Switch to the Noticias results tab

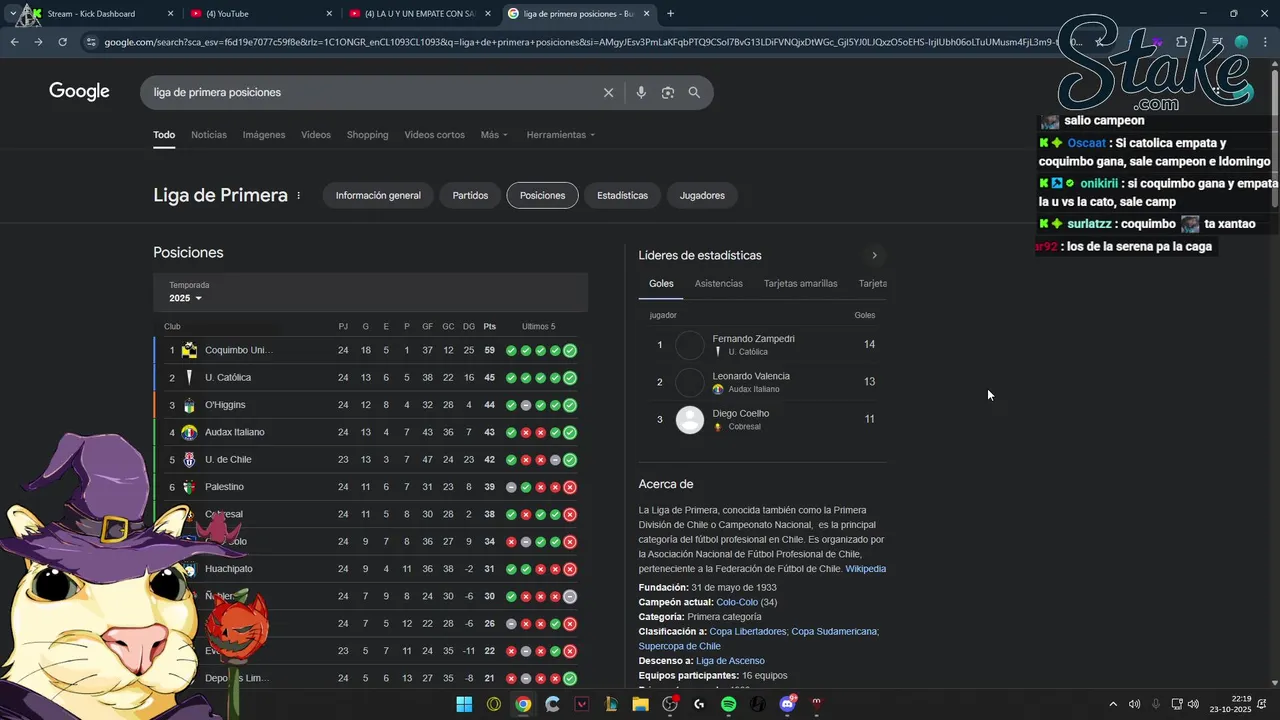tap(209, 135)
